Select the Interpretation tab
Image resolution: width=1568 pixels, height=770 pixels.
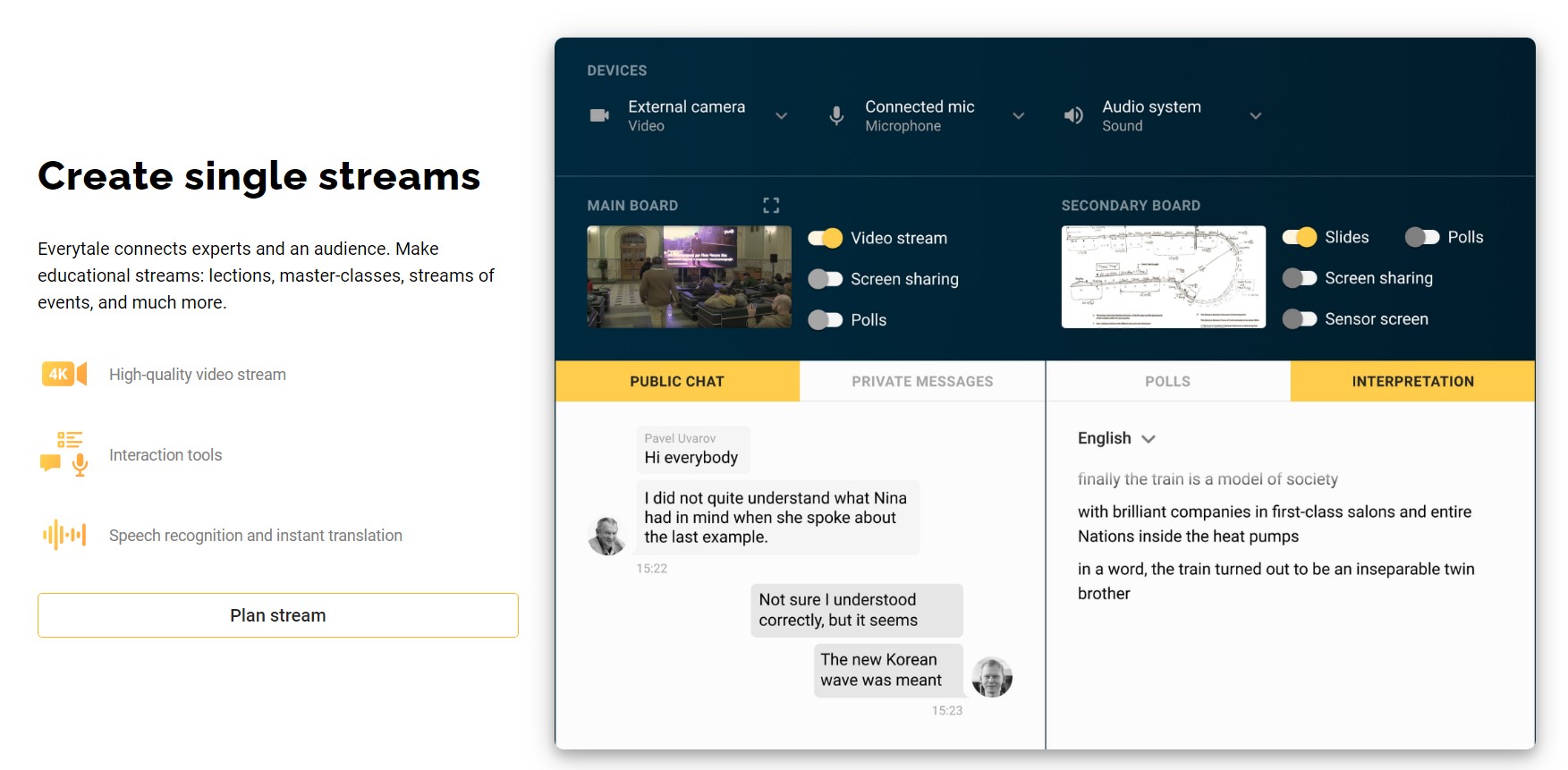[x=1413, y=381]
